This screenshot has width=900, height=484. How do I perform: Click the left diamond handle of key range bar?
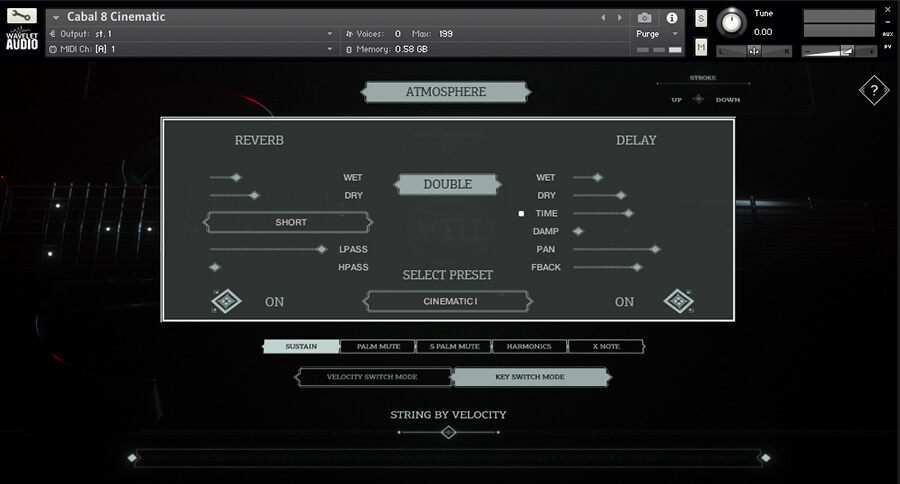click(133, 458)
